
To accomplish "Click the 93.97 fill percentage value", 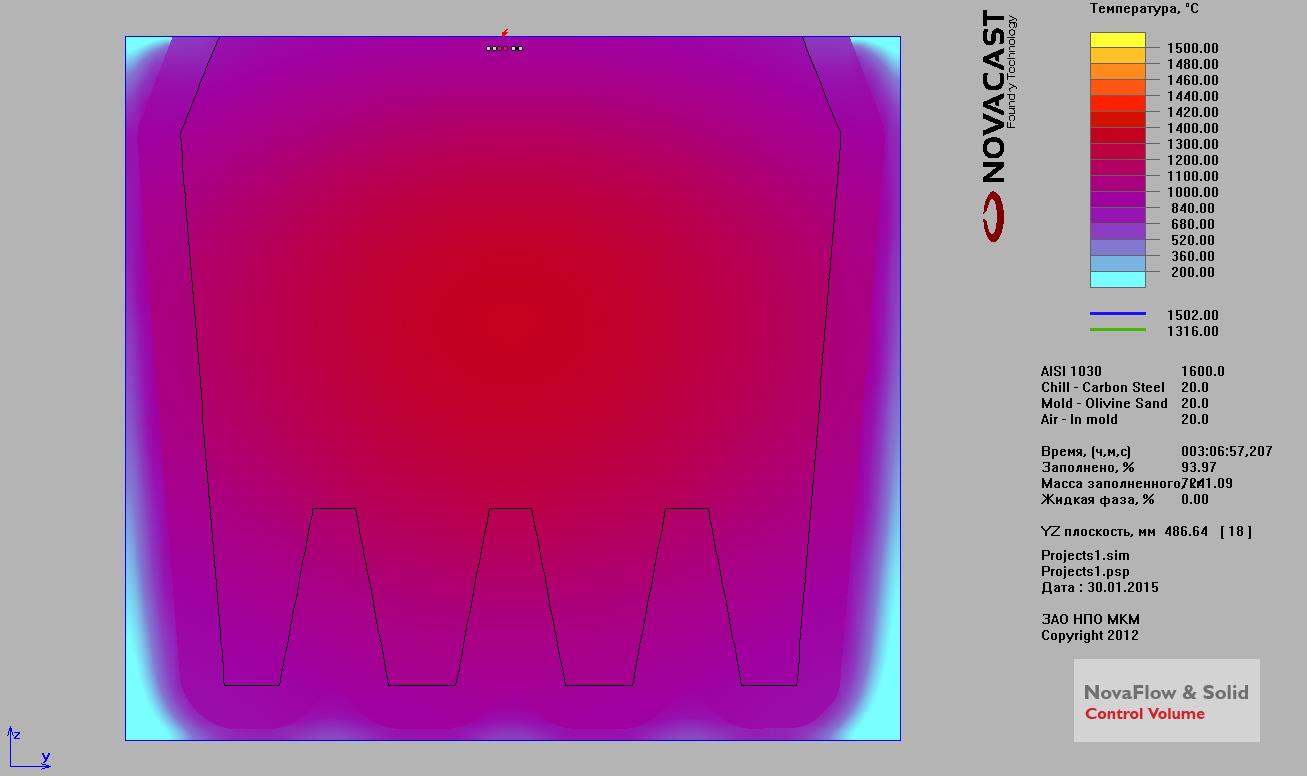I will 1199,467.
